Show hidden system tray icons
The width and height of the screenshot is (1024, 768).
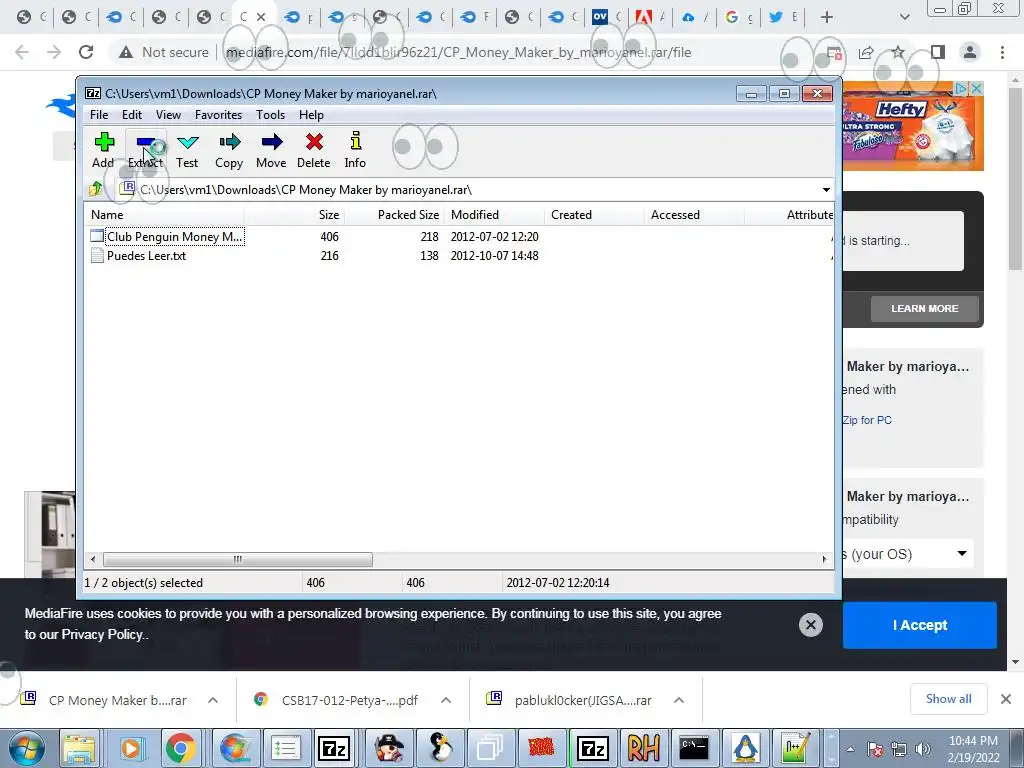pyautogui.click(x=850, y=749)
